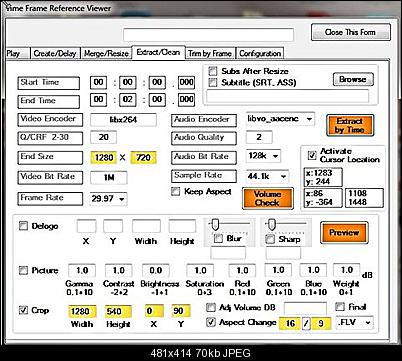Click the Blur value text box
Screen dimensions: 402x361
tap(228, 253)
